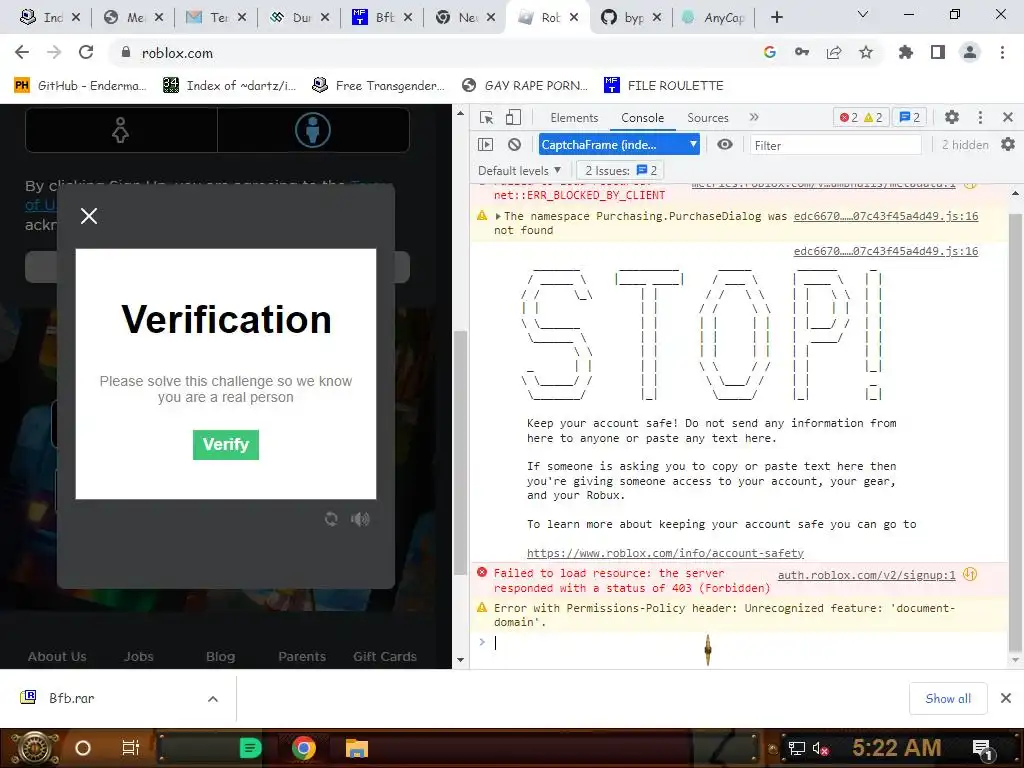This screenshot has width=1024, height=768.
Task: Click the password key icon in address bar
Action: click(x=802, y=52)
